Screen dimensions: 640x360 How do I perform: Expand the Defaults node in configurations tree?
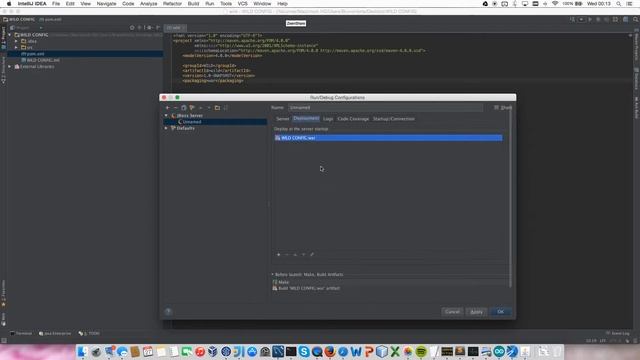(166, 129)
